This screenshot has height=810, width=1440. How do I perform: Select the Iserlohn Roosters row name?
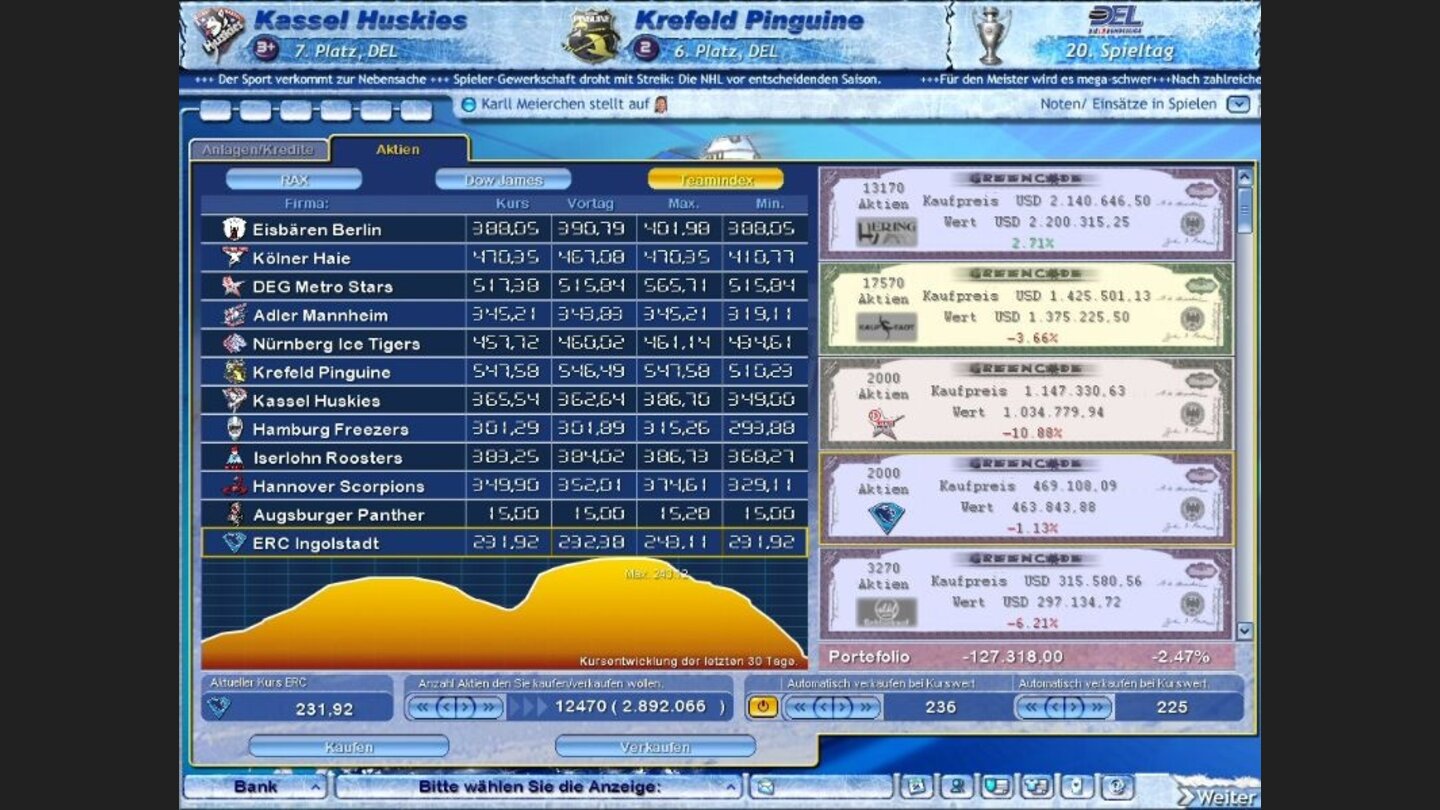(327, 458)
